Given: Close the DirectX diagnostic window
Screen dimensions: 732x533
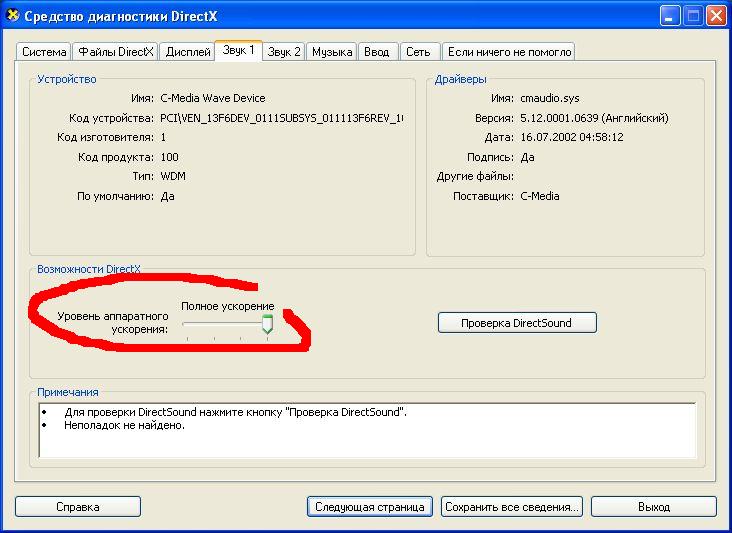Looking at the screenshot, I should coord(716,16).
